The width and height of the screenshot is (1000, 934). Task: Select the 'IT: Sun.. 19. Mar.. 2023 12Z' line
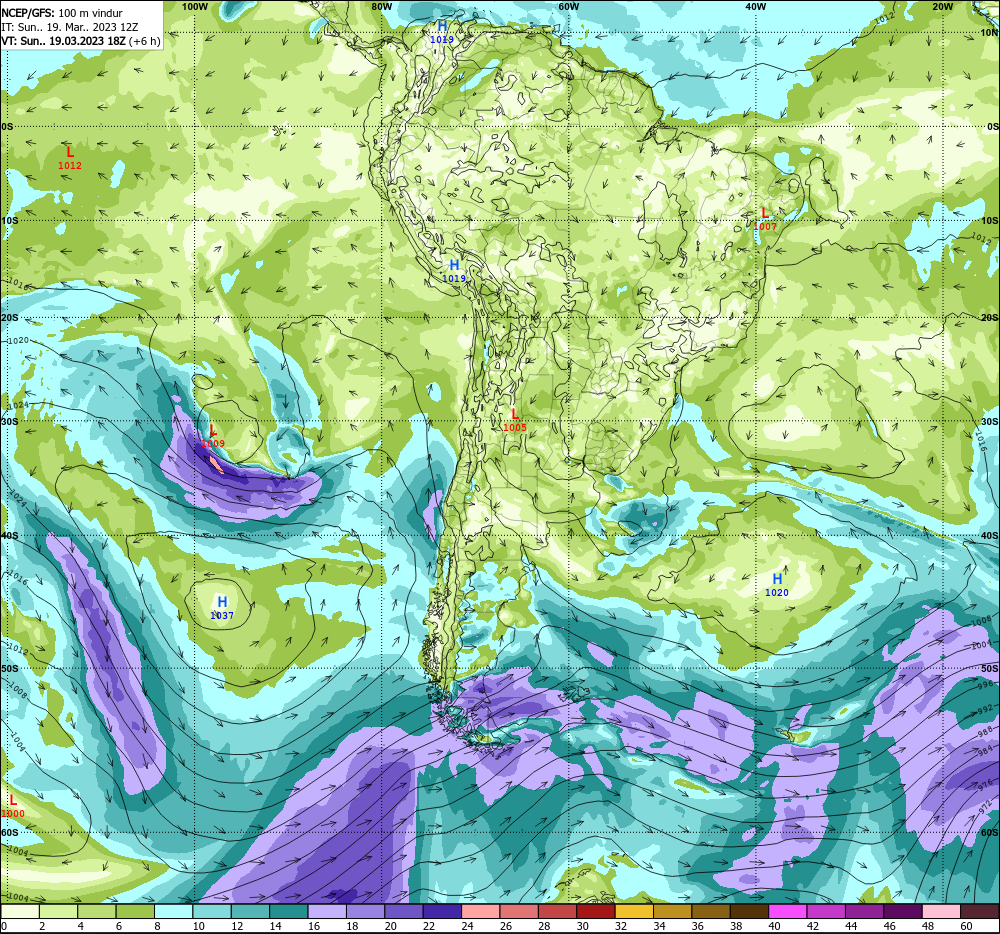(70, 27)
